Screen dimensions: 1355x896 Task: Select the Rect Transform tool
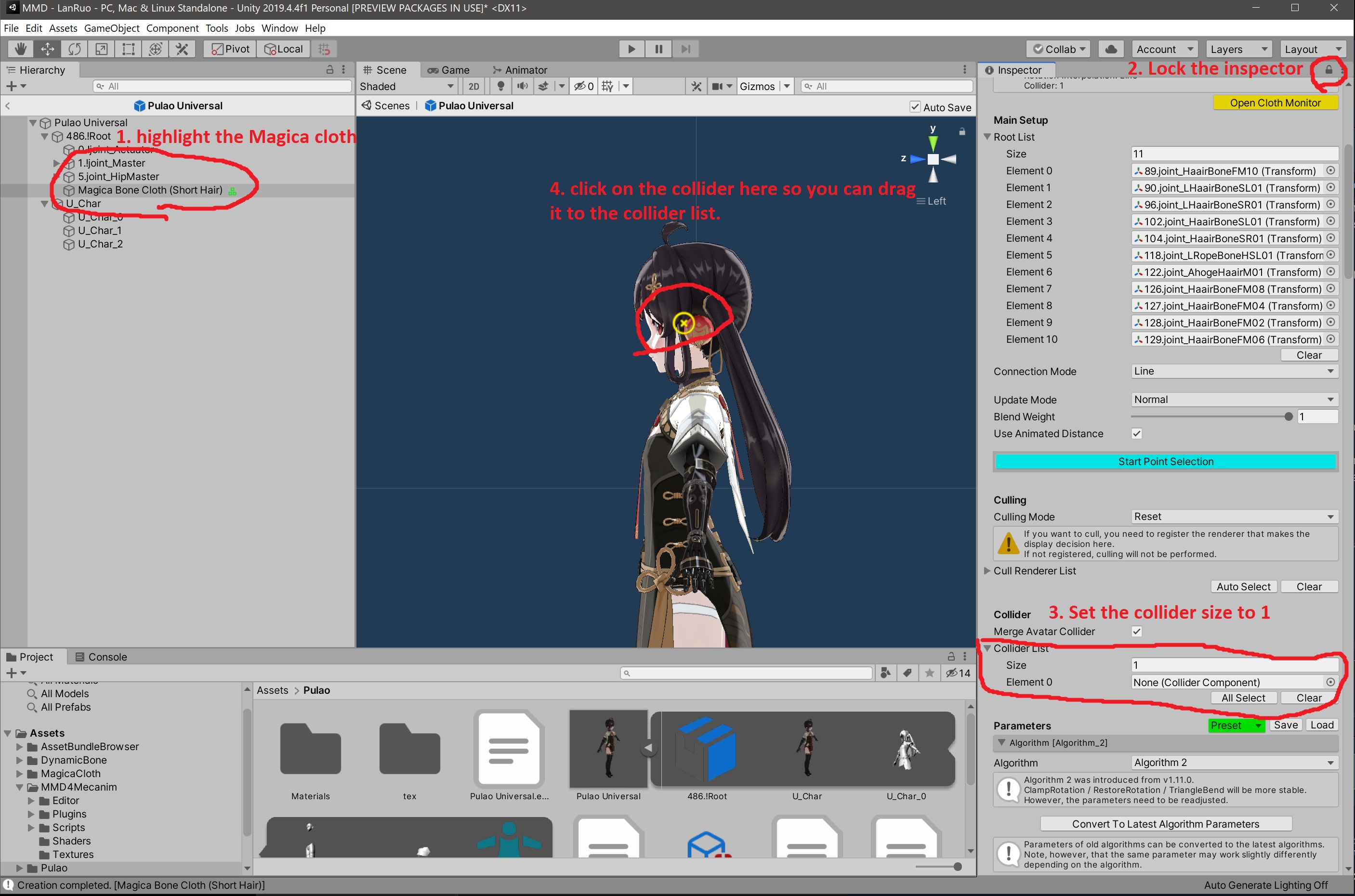pos(129,49)
